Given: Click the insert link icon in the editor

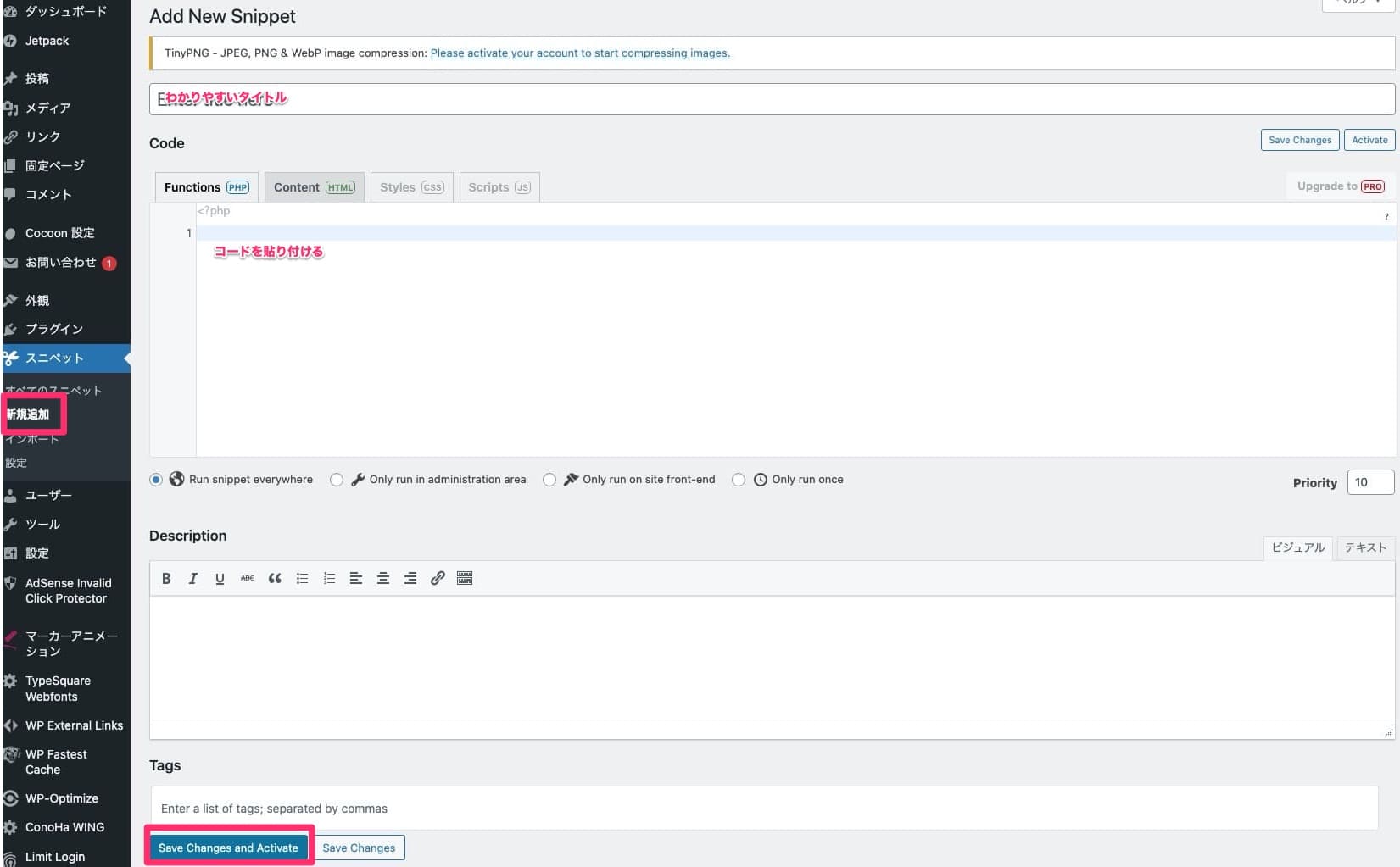Looking at the screenshot, I should click(x=438, y=578).
